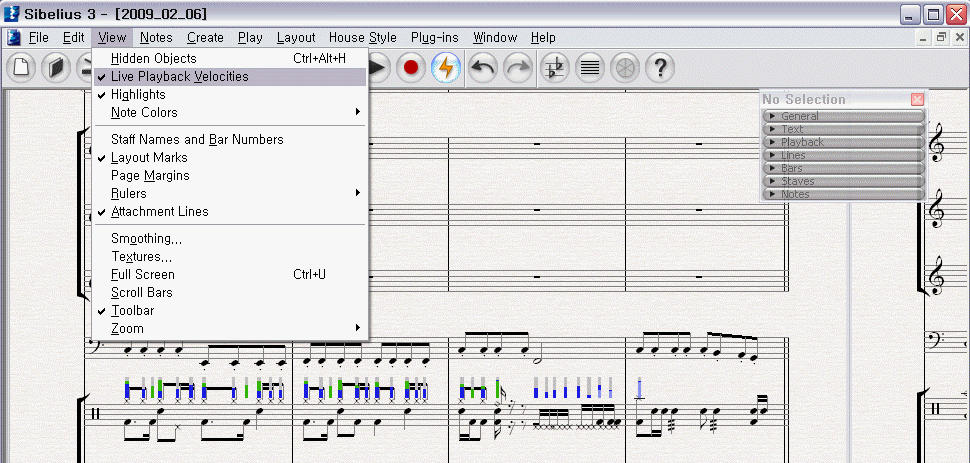Uncheck Live Playback Velocities option
The height and width of the screenshot is (463, 970).
pos(179,77)
